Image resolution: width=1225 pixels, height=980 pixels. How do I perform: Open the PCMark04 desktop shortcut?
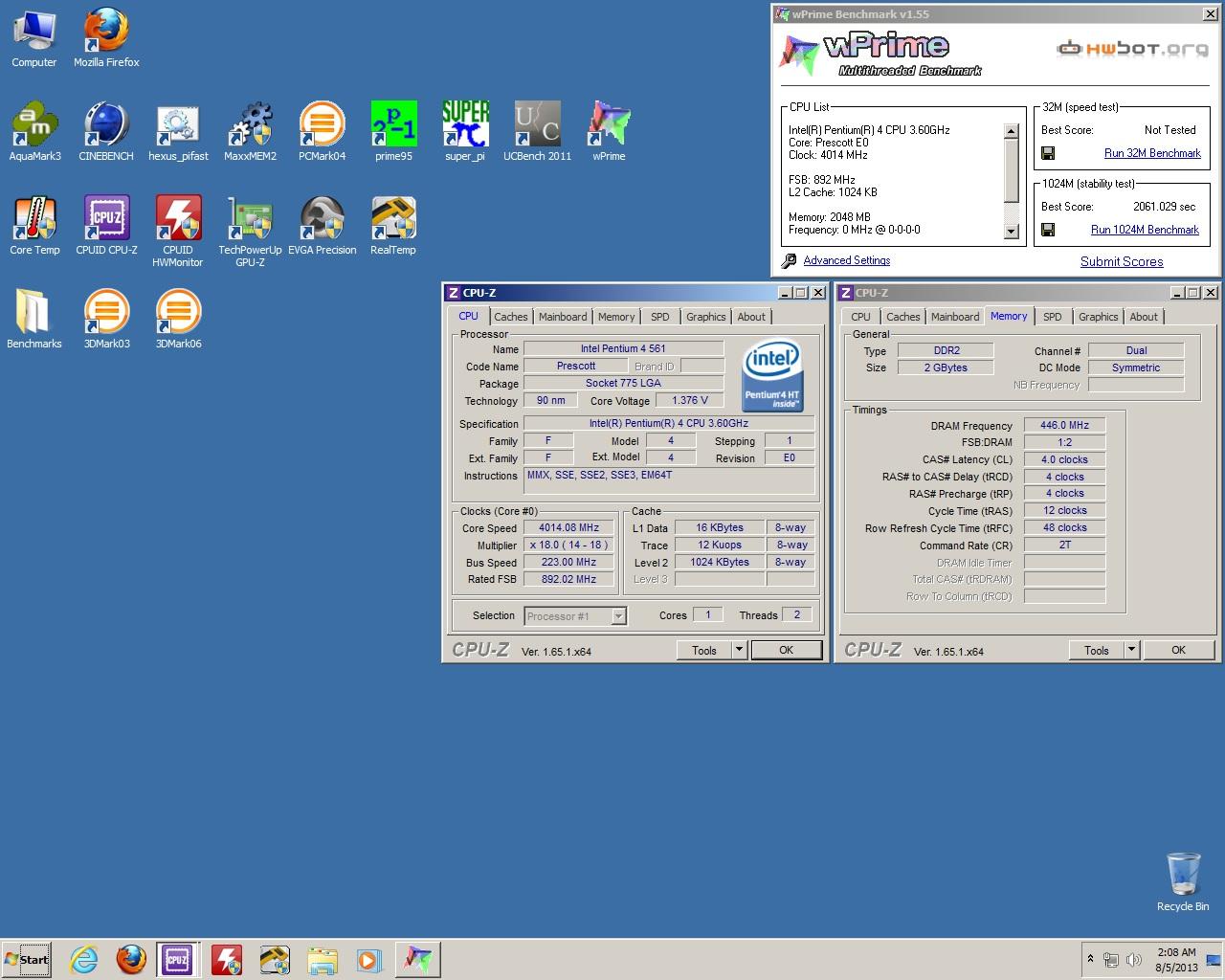[322, 132]
